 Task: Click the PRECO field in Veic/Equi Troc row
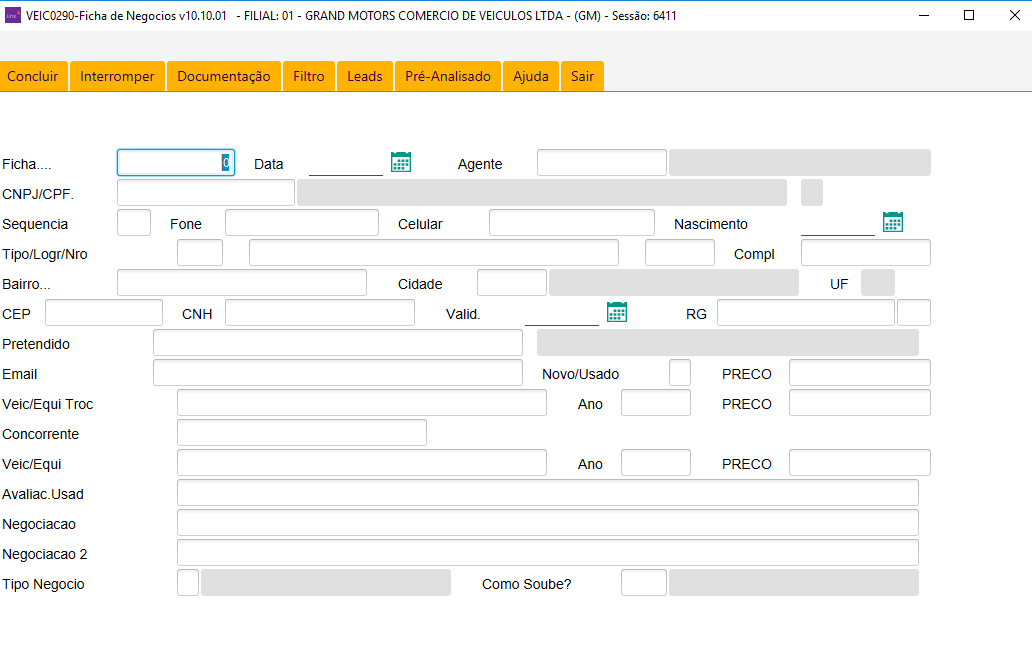click(x=860, y=402)
